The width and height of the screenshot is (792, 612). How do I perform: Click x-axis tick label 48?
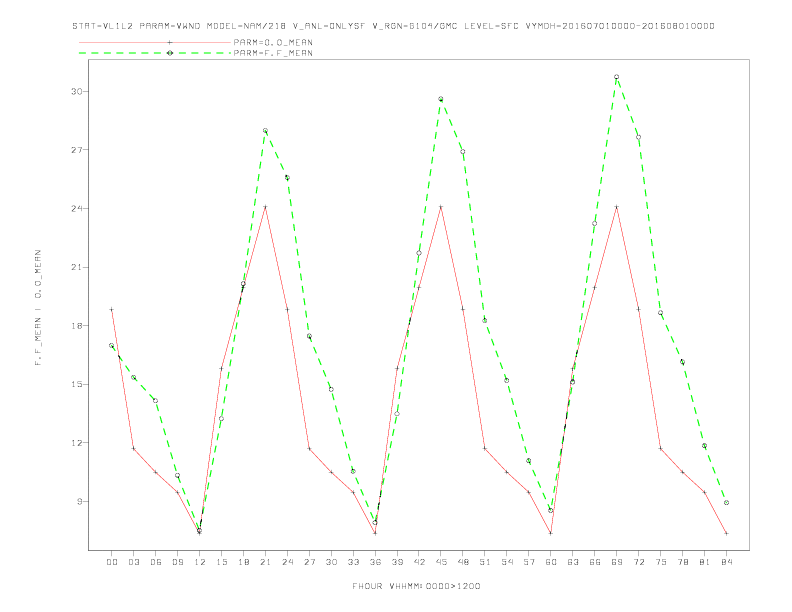point(463,562)
